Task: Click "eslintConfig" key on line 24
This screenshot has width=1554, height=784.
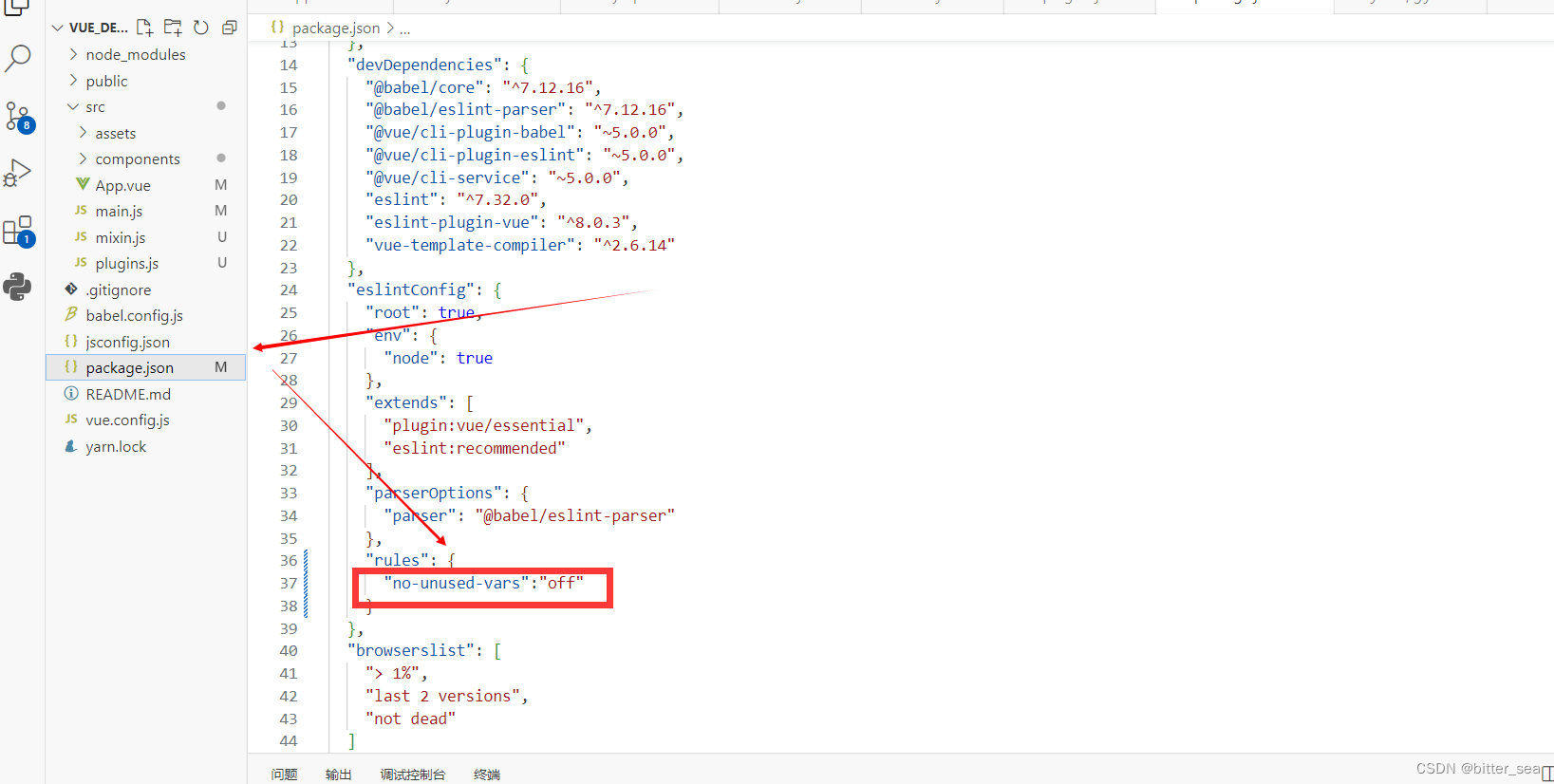Action: pos(411,289)
